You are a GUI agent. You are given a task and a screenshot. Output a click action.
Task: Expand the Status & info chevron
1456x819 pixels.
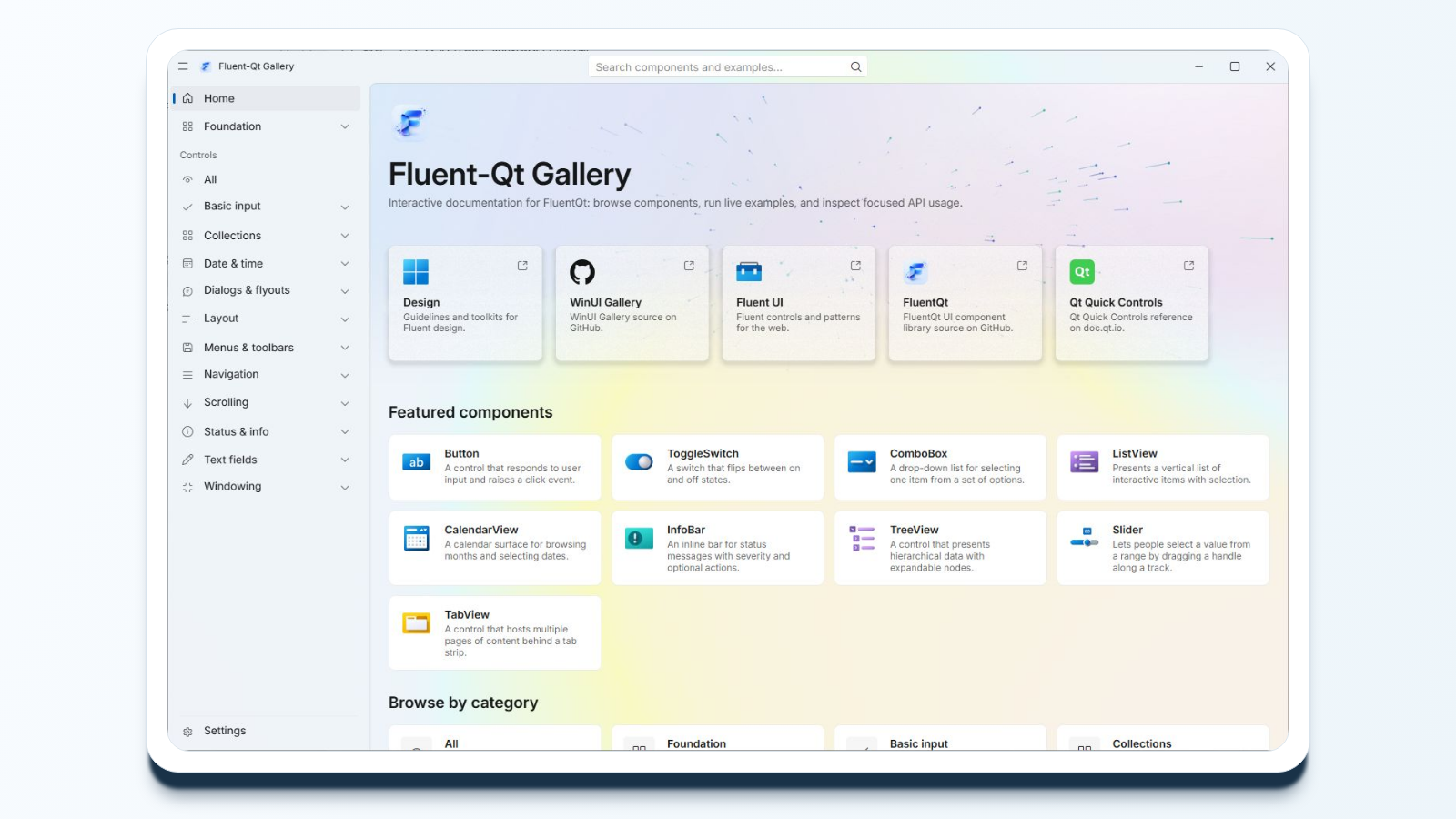(345, 431)
